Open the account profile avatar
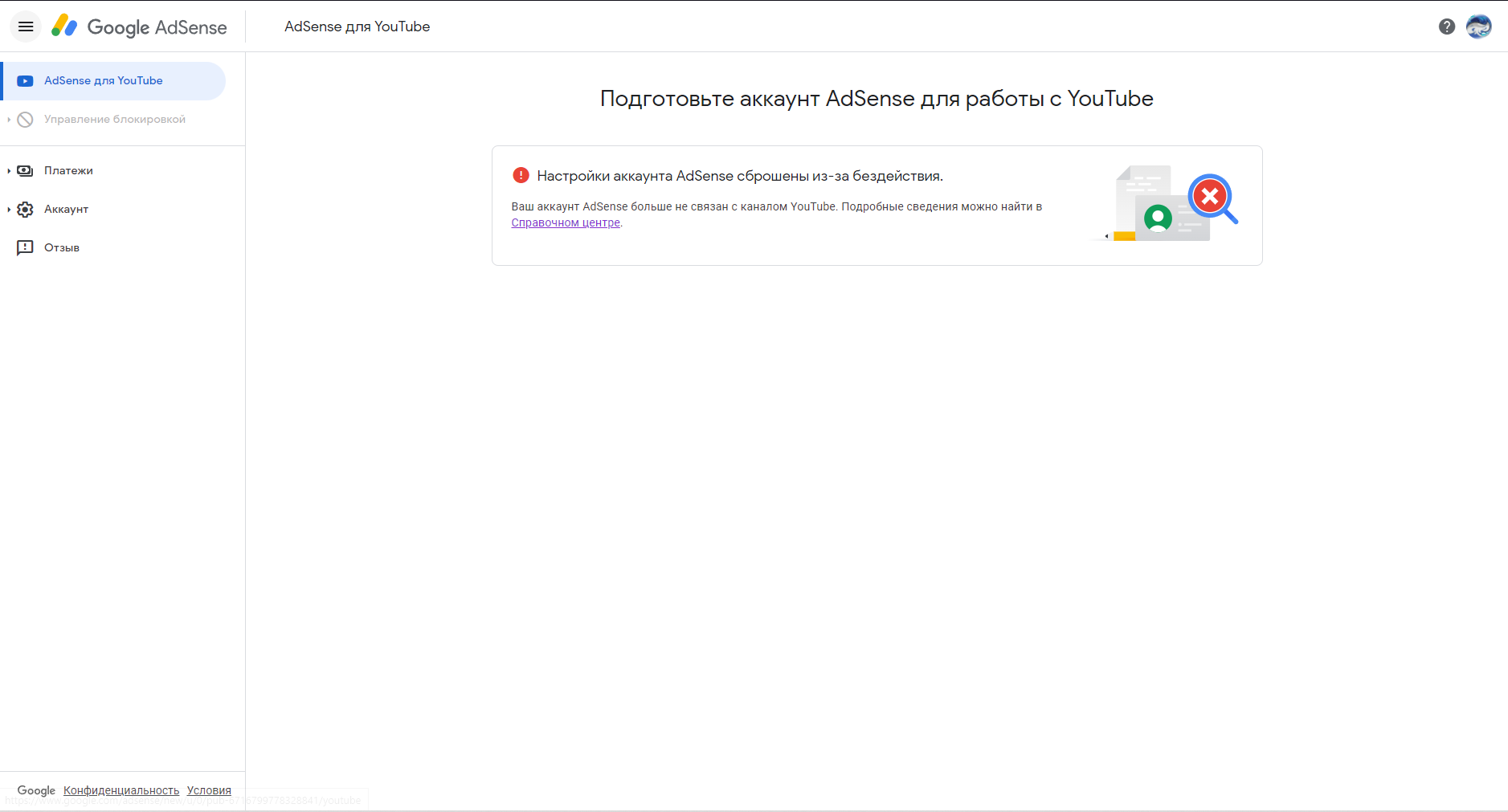Image resolution: width=1508 pixels, height=812 pixels. 1479,27
